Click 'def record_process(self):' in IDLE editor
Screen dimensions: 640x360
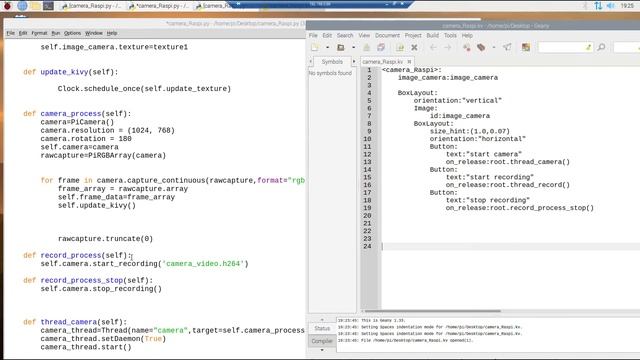point(78,256)
